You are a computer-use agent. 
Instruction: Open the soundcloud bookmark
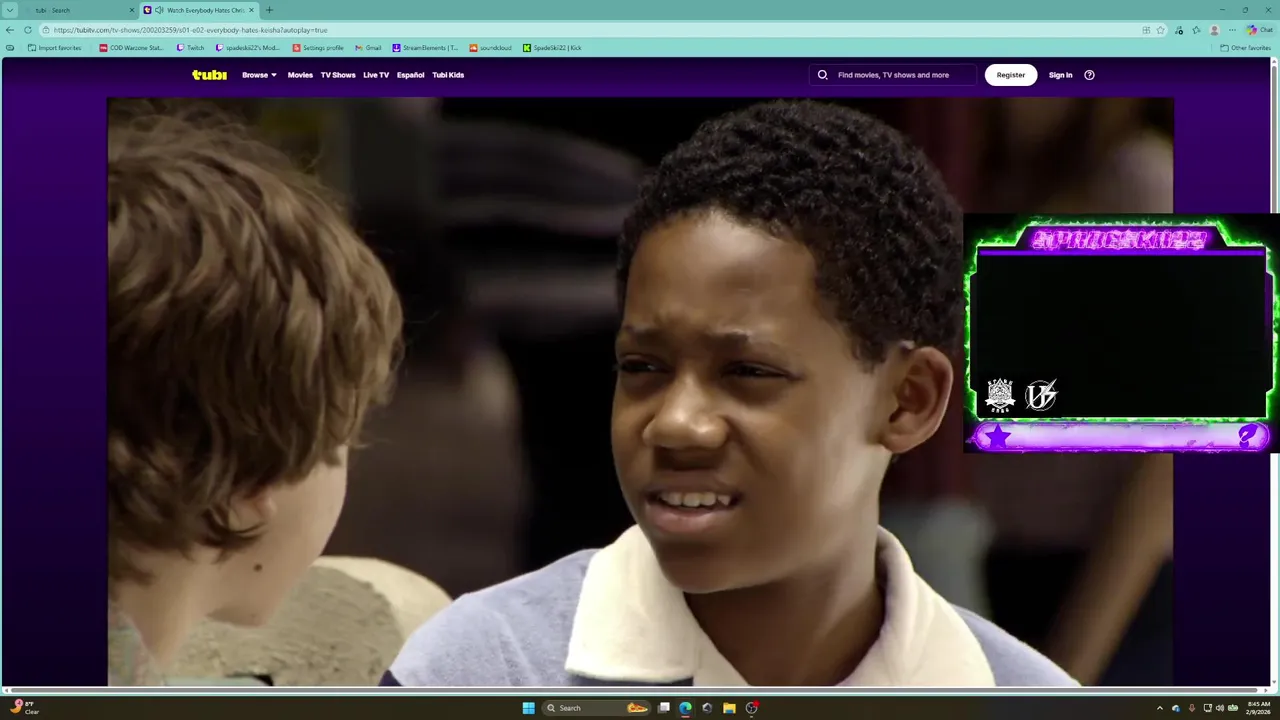click(x=490, y=48)
